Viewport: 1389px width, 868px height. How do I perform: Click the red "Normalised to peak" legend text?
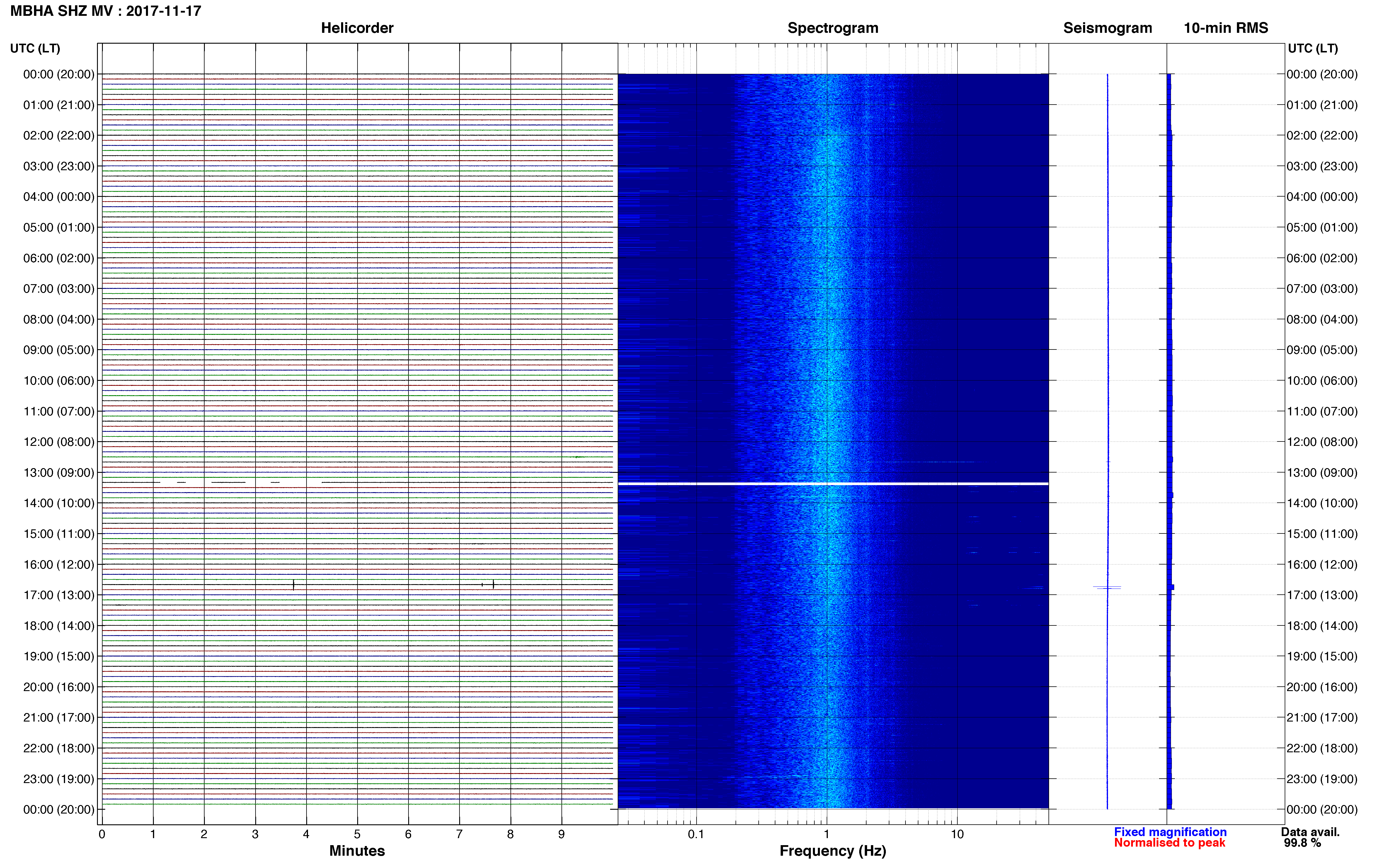coord(1170,843)
